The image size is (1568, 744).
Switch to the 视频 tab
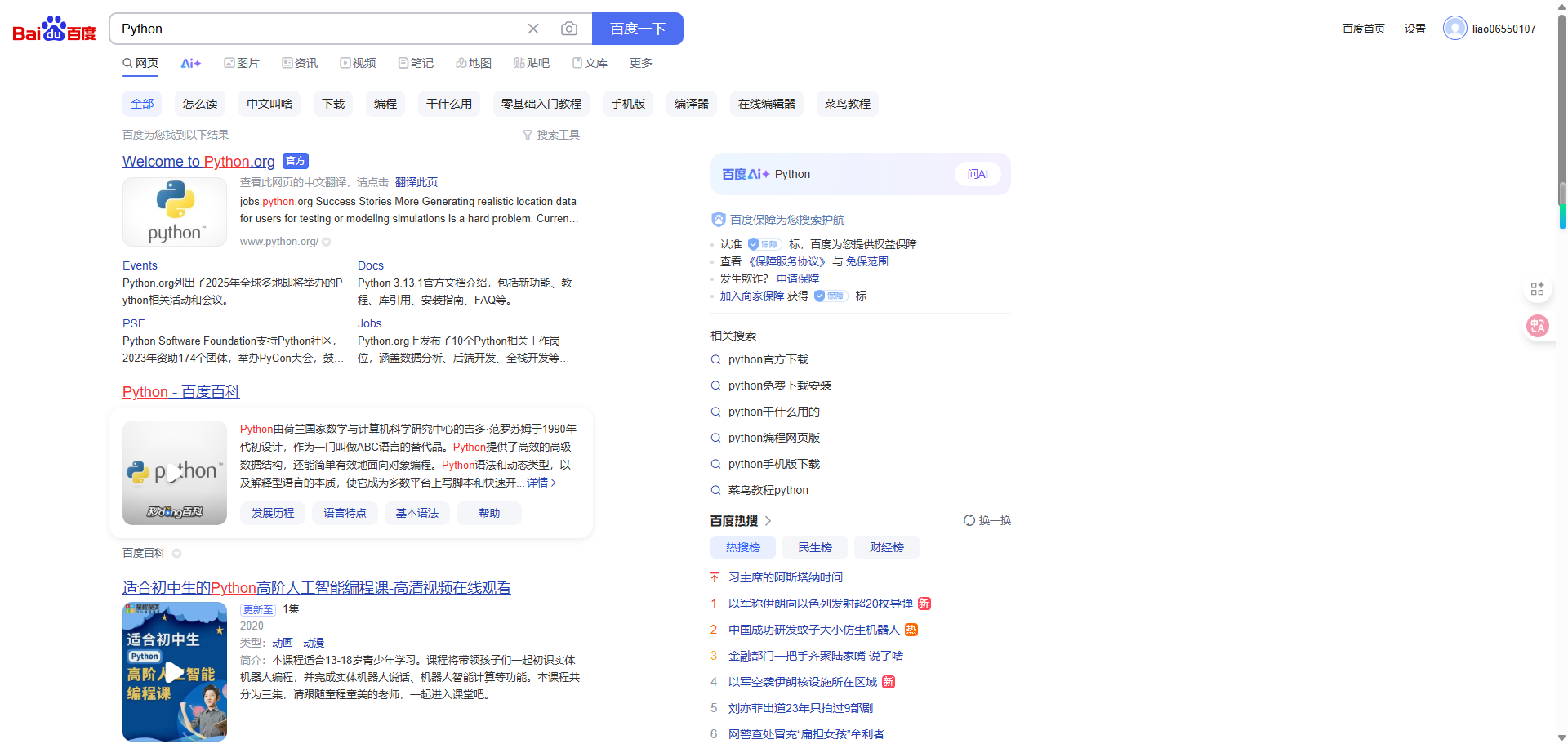358,63
